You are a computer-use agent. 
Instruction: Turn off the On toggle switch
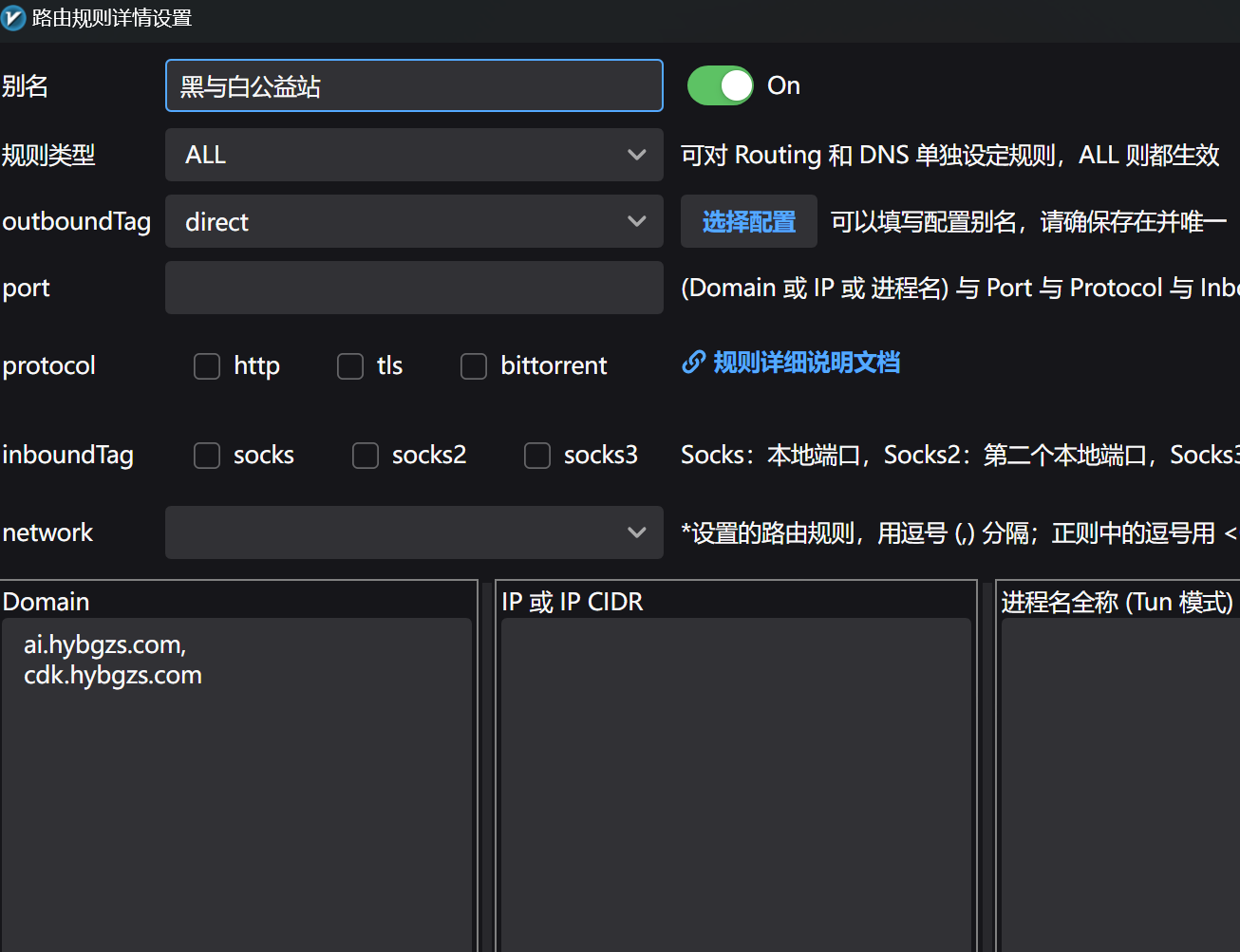tap(721, 85)
